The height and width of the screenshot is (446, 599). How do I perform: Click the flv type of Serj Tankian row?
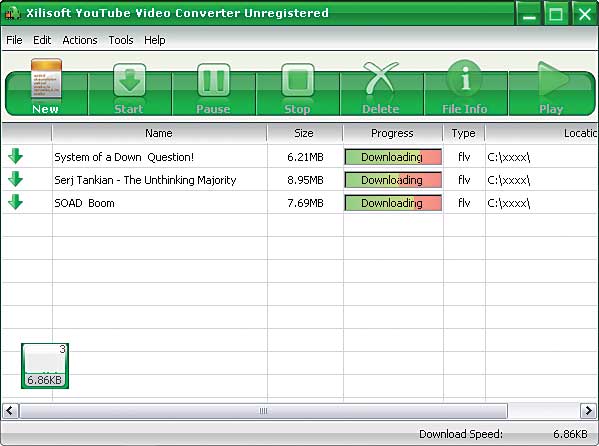point(464,180)
